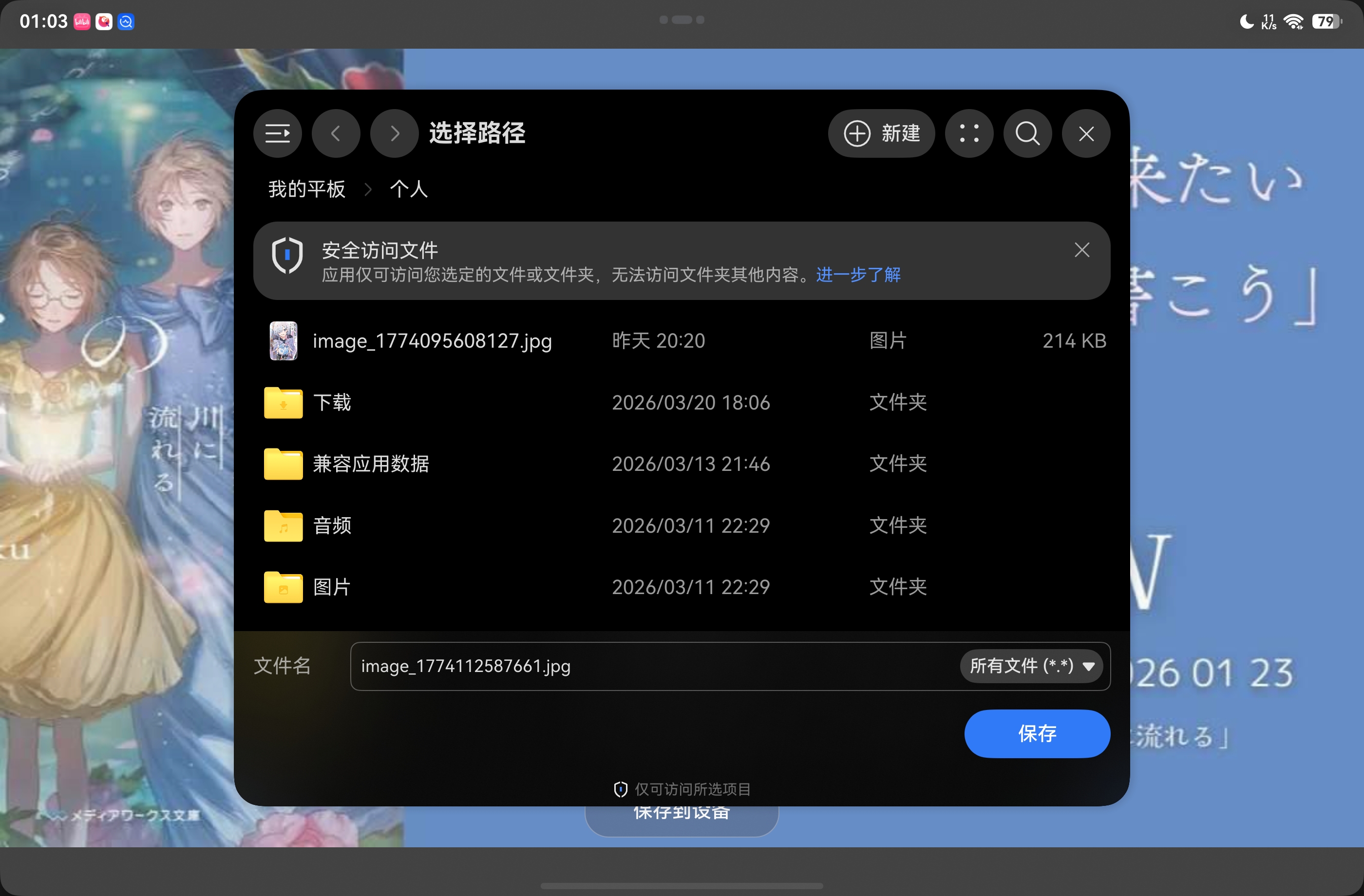Tap the blue app notification icon
This screenshot has height=896, width=1364.
click(x=126, y=22)
